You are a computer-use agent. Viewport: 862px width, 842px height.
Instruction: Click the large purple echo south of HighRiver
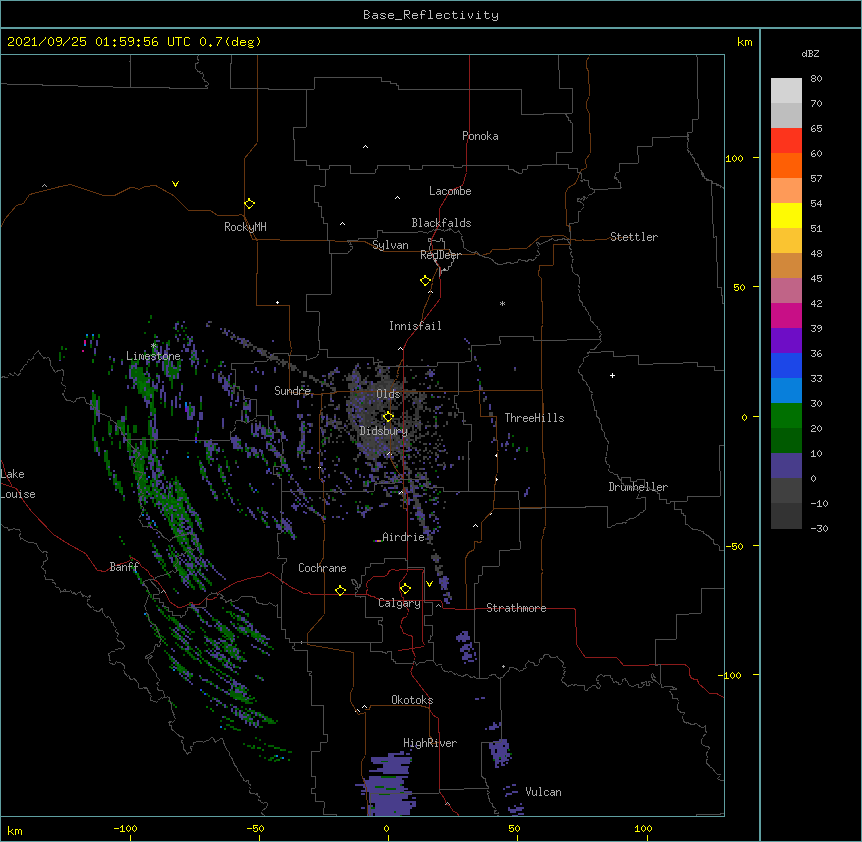click(389, 786)
